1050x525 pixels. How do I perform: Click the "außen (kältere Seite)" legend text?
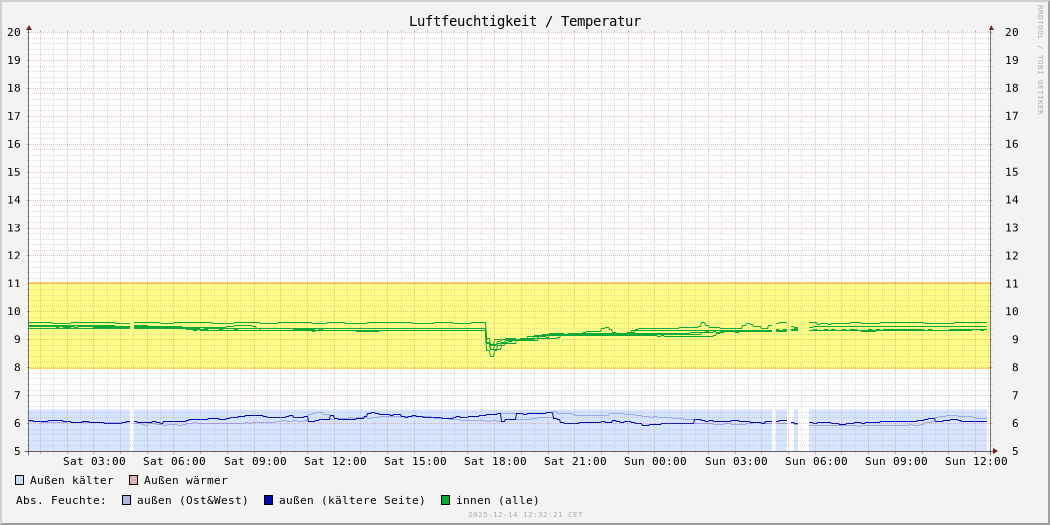click(352, 500)
